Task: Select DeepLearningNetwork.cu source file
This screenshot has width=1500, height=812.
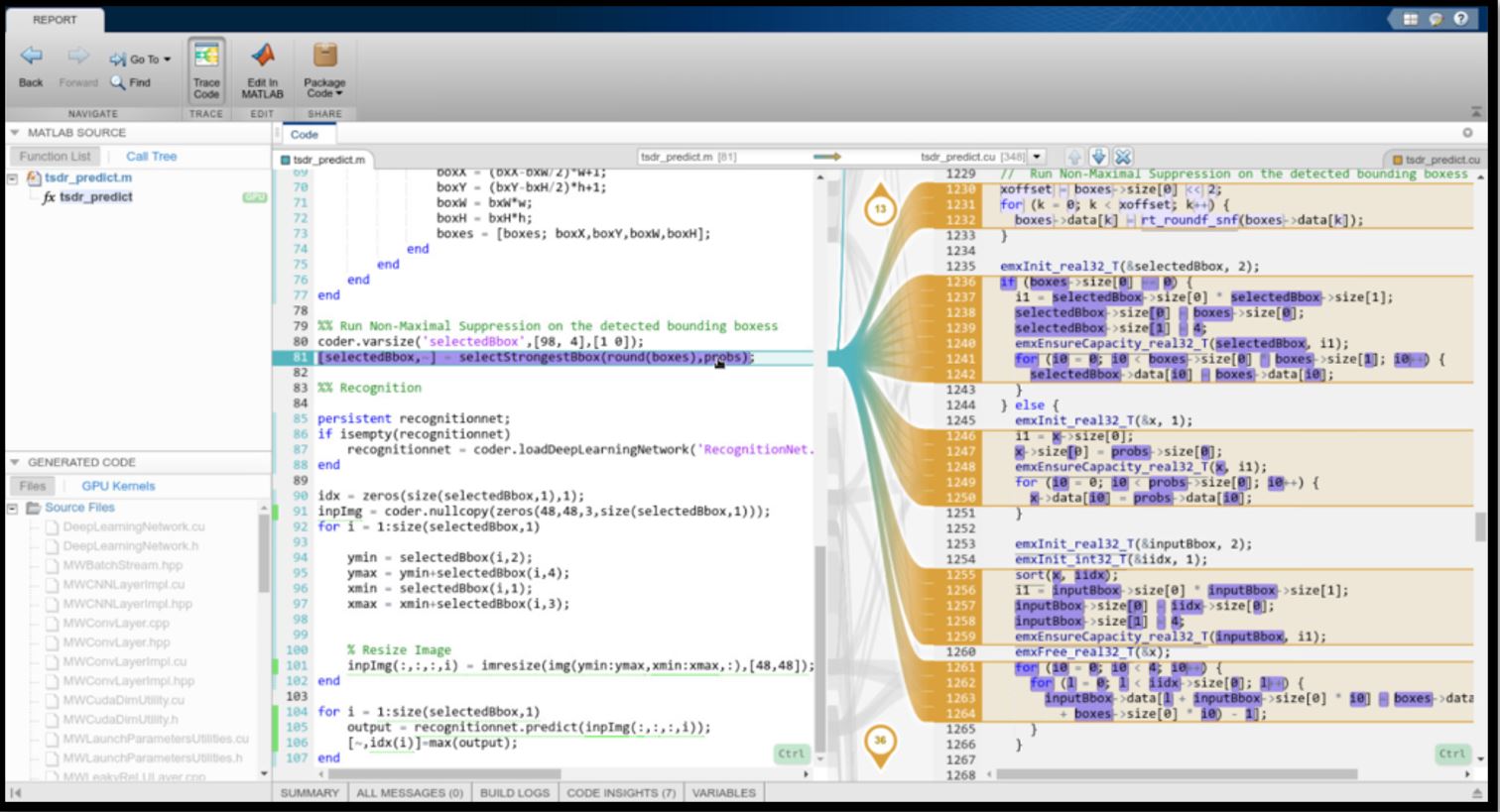Action: point(133,526)
